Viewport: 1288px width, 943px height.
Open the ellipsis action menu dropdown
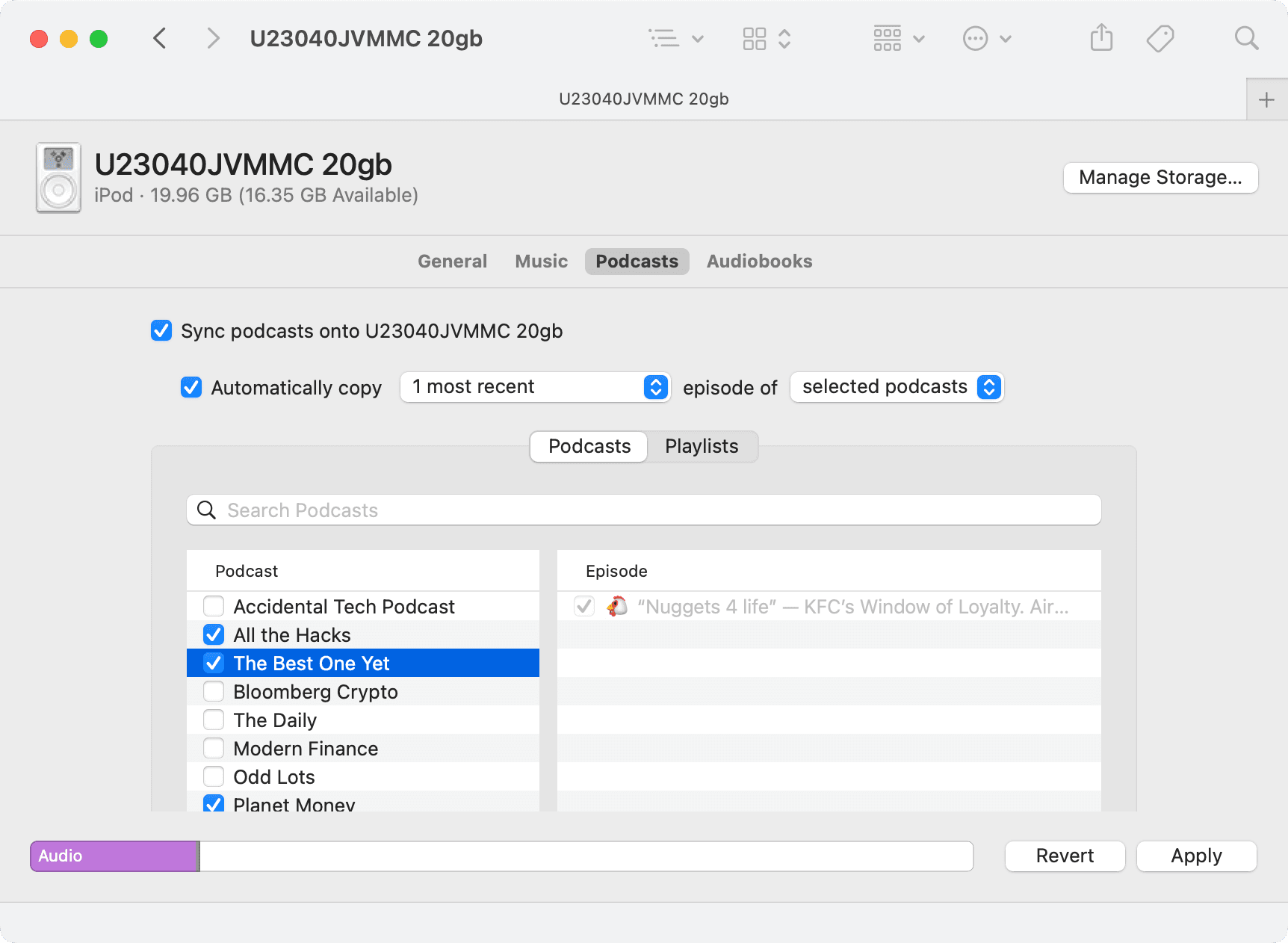[x=986, y=38]
